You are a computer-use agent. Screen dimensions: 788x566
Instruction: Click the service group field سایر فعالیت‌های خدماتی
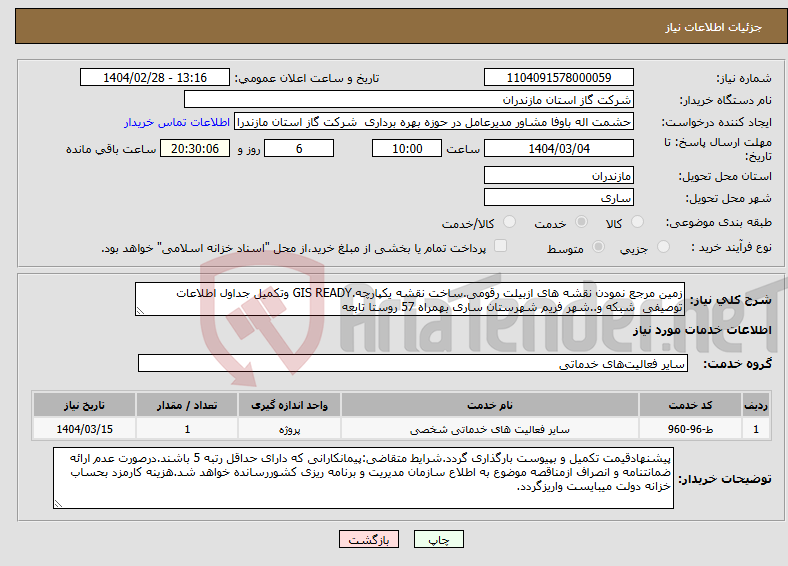413,363
